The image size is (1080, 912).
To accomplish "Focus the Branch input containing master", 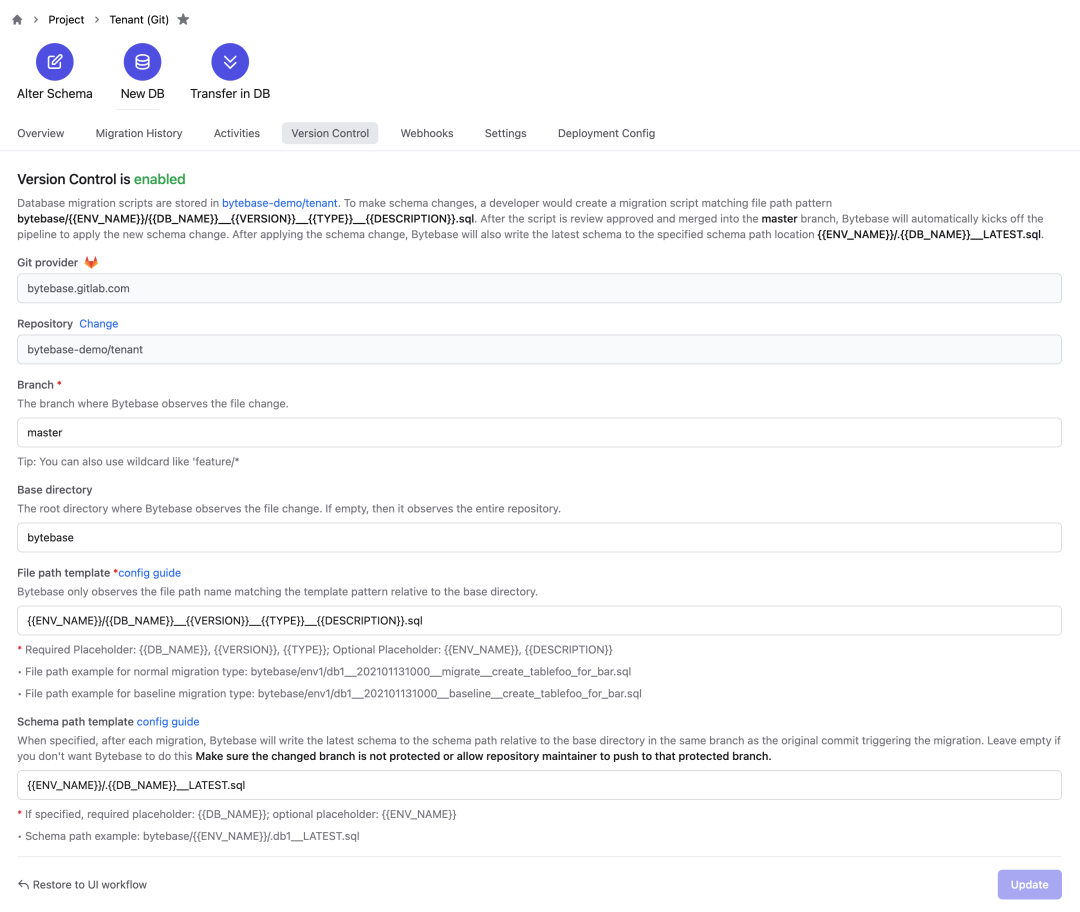I will tap(539, 433).
